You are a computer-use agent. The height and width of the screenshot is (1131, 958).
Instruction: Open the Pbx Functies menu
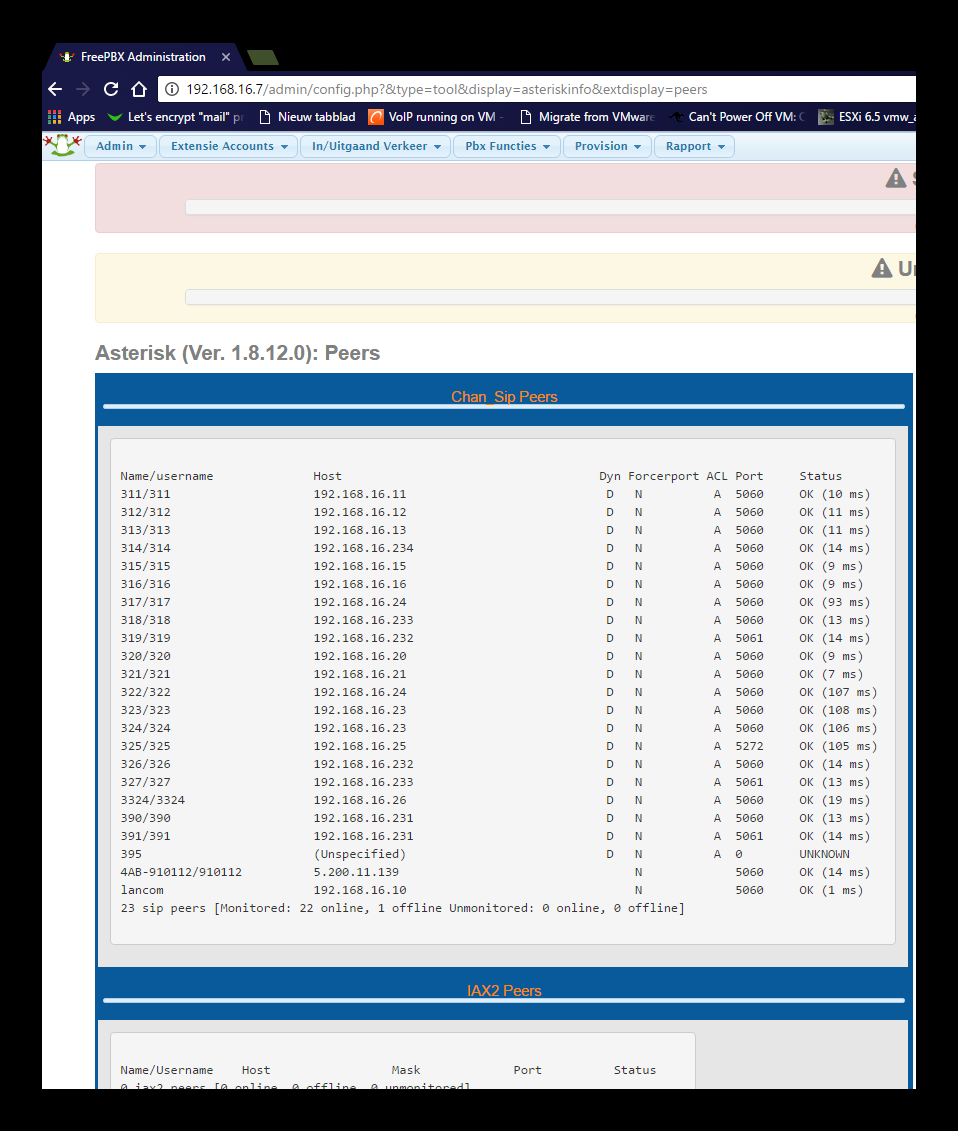(507, 146)
